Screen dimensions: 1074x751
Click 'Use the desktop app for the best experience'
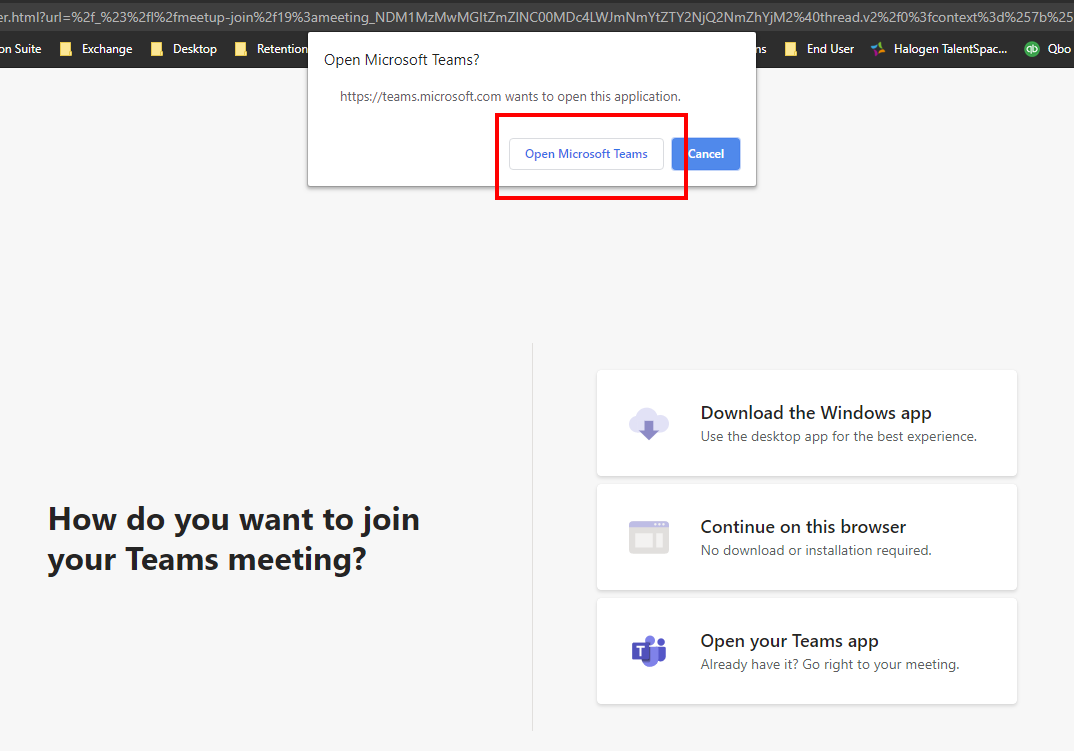tap(838, 436)
